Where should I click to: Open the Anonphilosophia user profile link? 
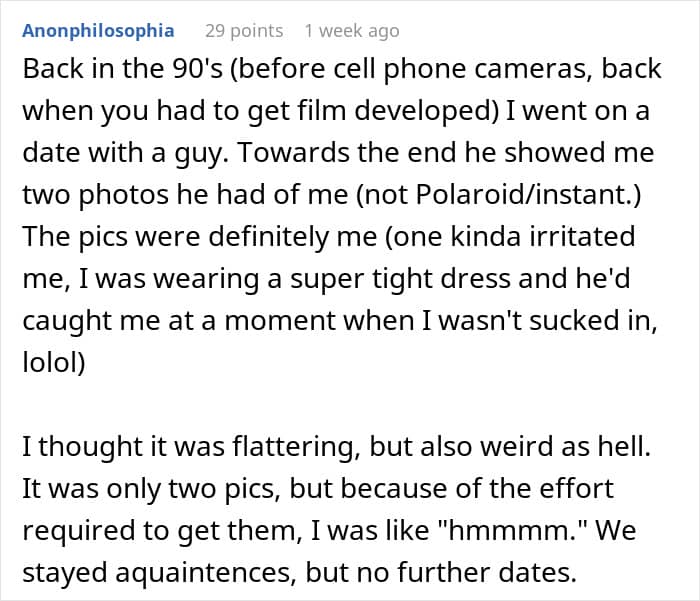97,31
